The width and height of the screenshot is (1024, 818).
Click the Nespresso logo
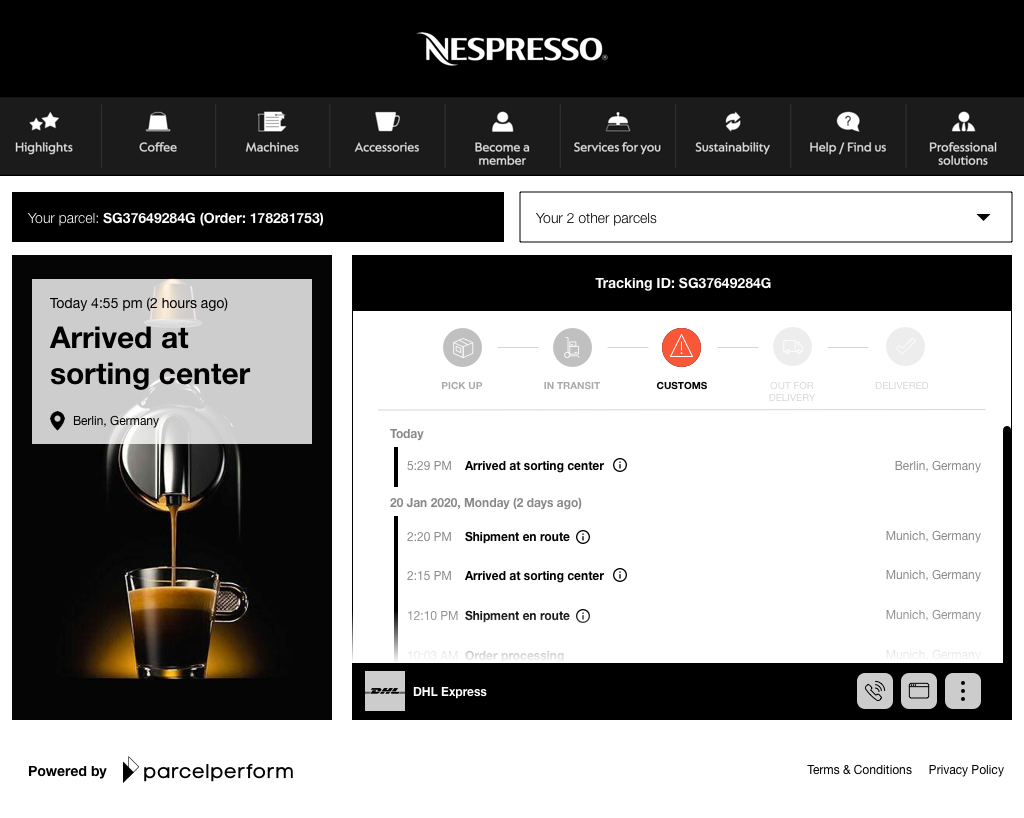pyautogui.click(x=512, y=49)
